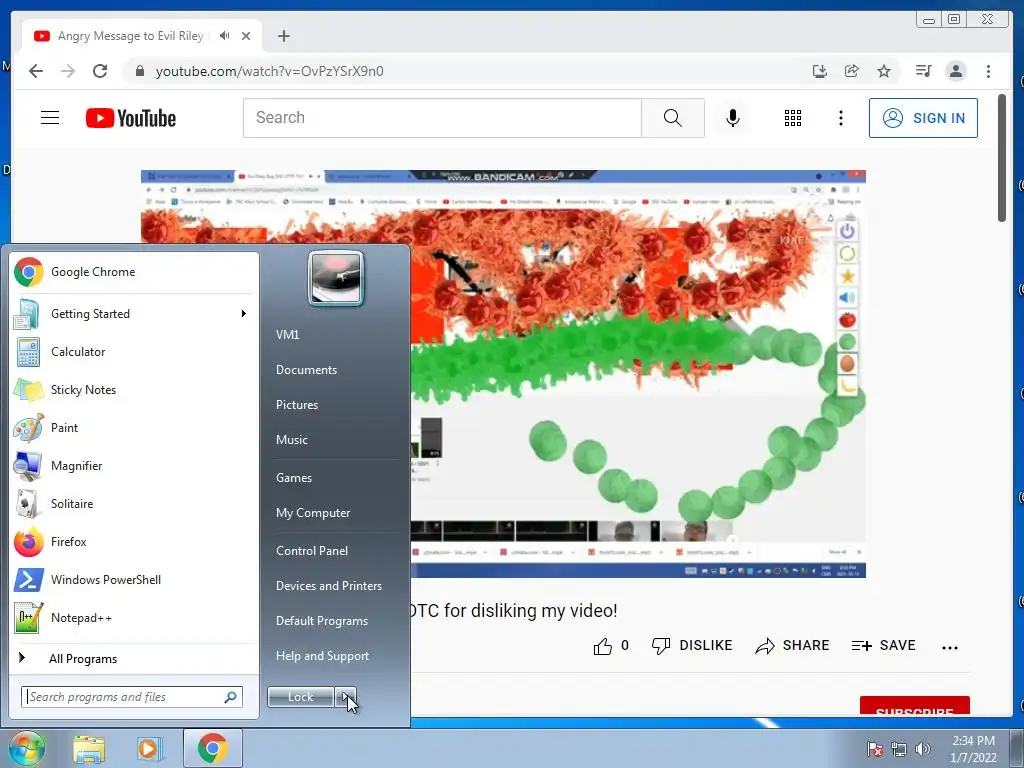The image size is (1024, 768).
Task: Launch Calculator from the Start menu
Action: pyautogui.click(x=134, y=351)
